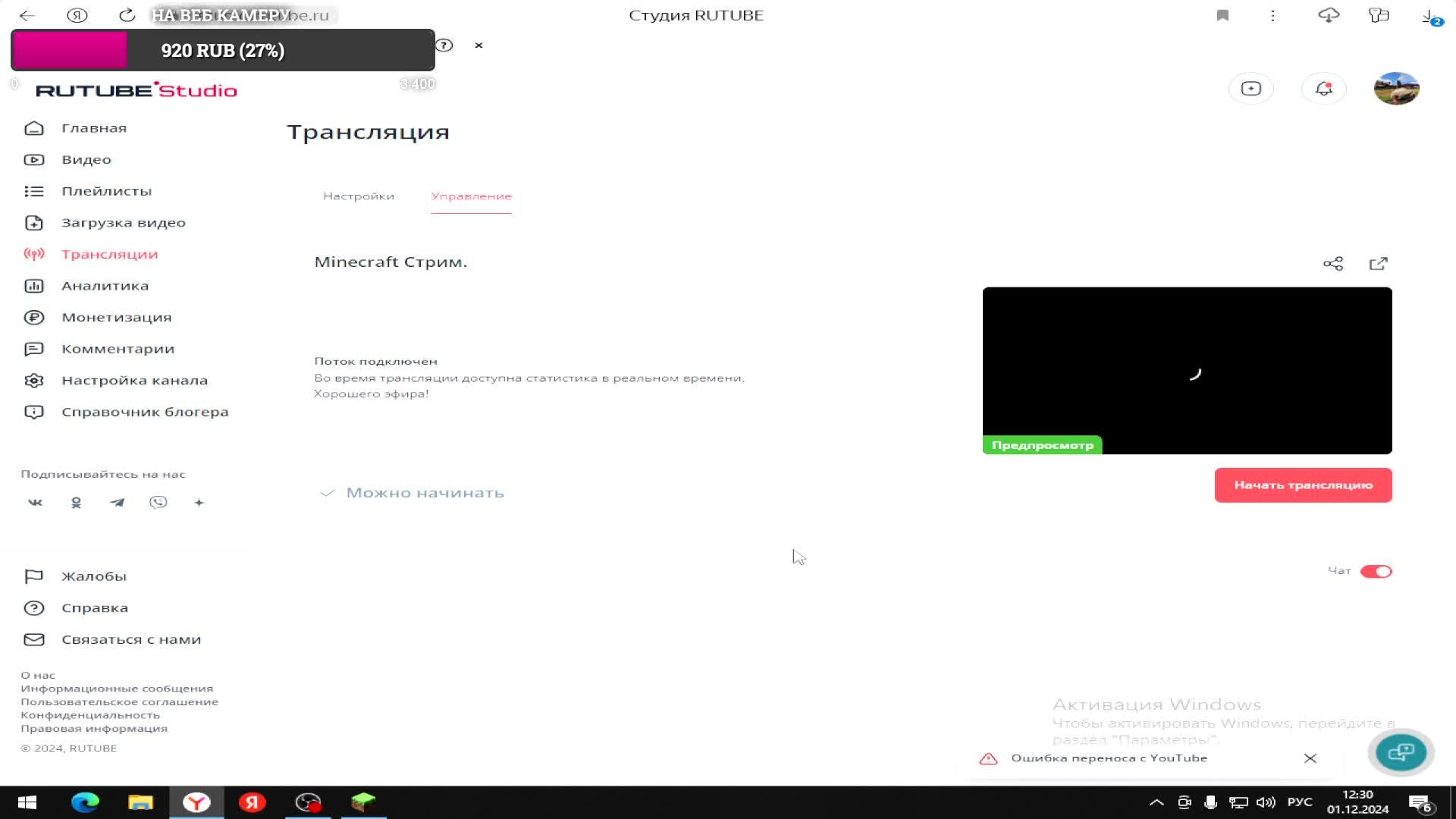Image resolution: width=1456 pixels, height=819 pixels.
Task: Click the share stream icon
Action: (1333, 264)
